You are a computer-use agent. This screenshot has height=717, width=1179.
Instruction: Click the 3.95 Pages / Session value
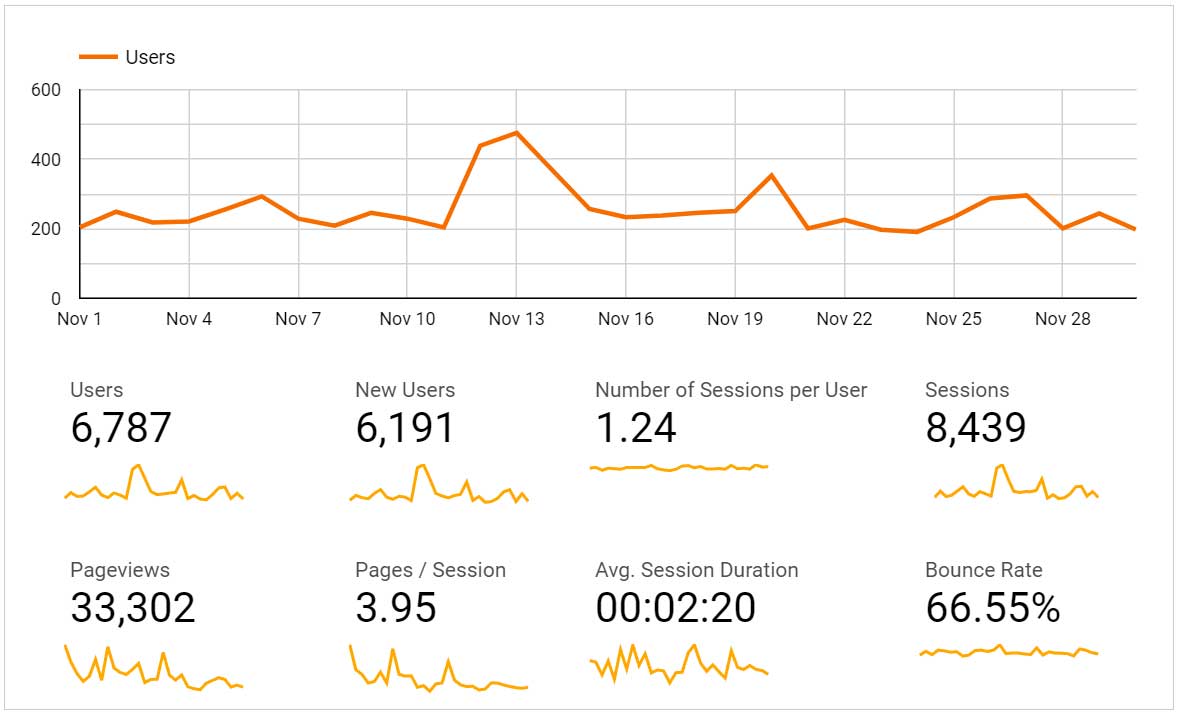pyautogui.click(x=396, y=608)
